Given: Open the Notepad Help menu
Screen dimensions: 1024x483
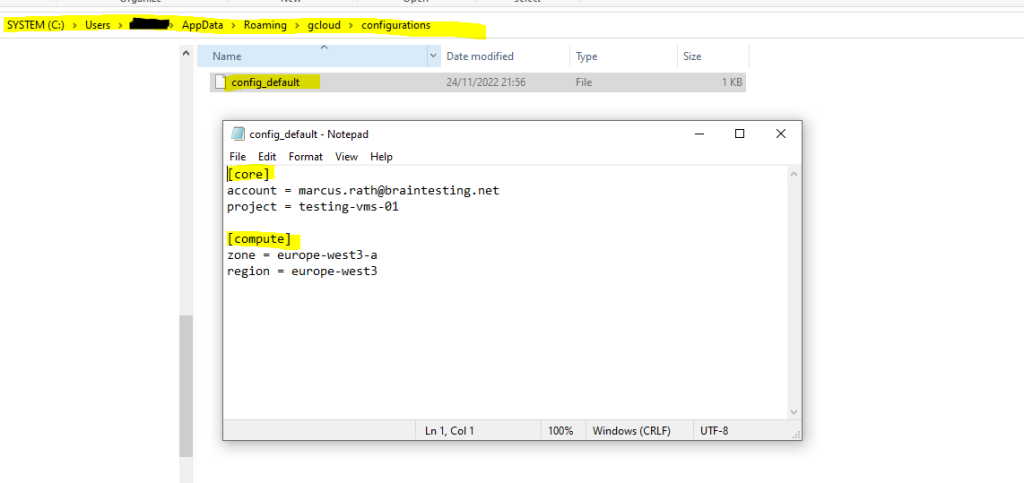Looking at the screenshot, I should tap(381, 157).
